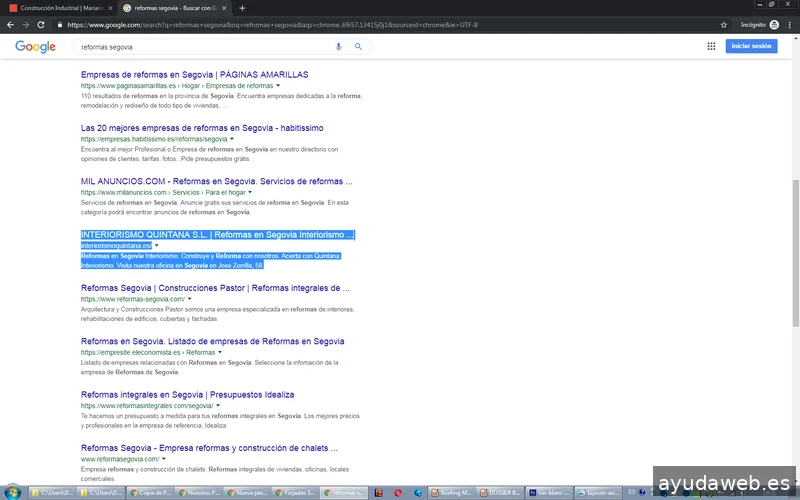The width and height of the screenshot is (800, 500).
Task: Expand the dropdown arrow beside paginasamarillas.es URL
Action: [x=277, y=86]
